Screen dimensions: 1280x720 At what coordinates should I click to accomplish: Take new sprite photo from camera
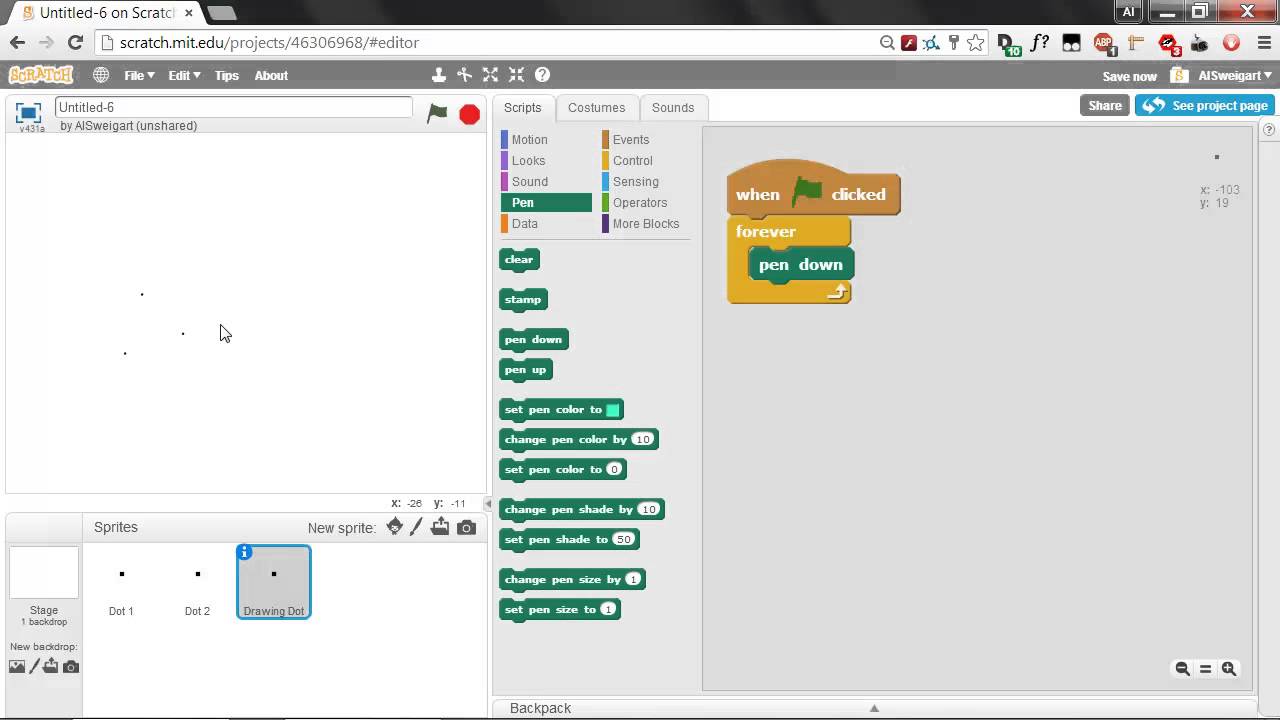point(466,527)
